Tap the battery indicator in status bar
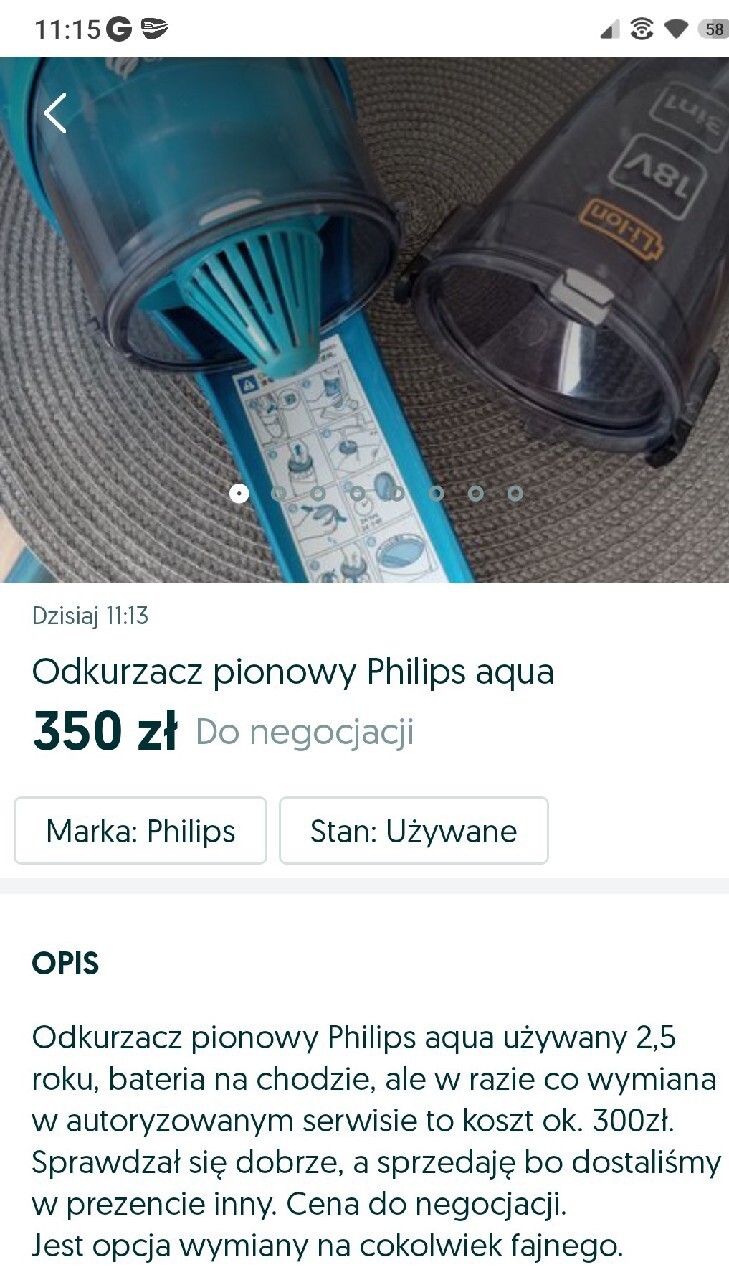Viewport: 729px width, 1280px height. point(713,29)
